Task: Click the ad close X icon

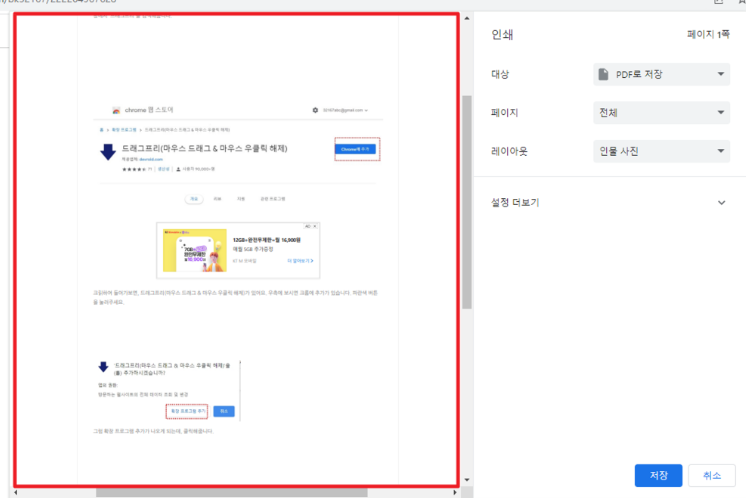Action: pyautogui.click(x=314, y=226)
